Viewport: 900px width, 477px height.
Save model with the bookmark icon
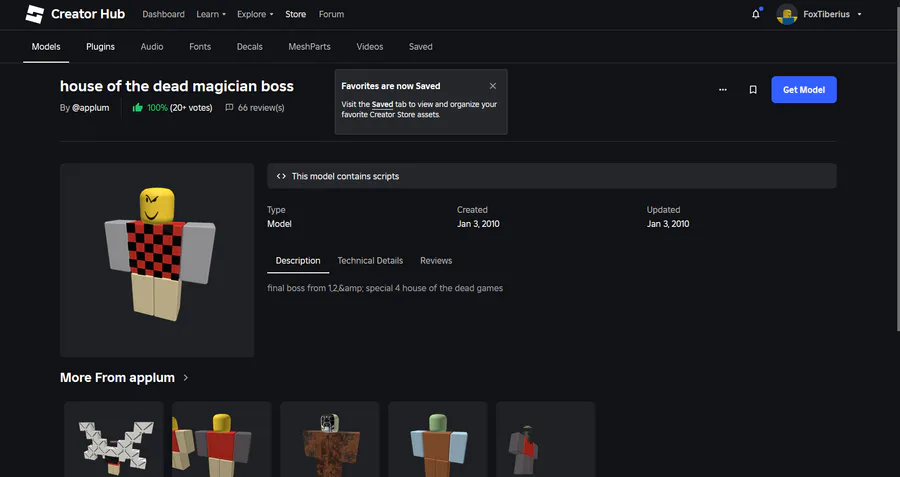(x=753, y=90)
